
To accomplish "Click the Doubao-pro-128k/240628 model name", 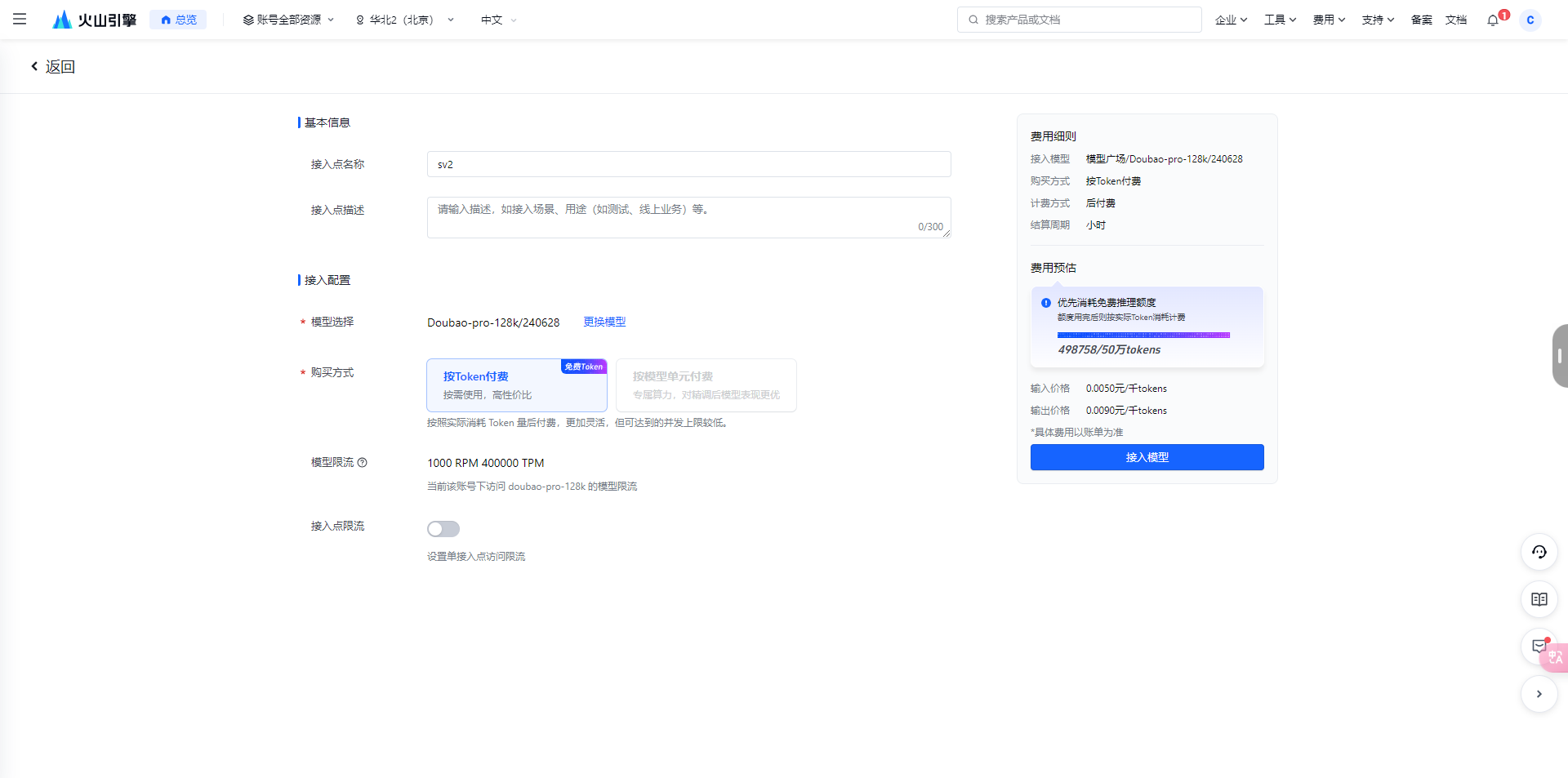I will 493,322.
